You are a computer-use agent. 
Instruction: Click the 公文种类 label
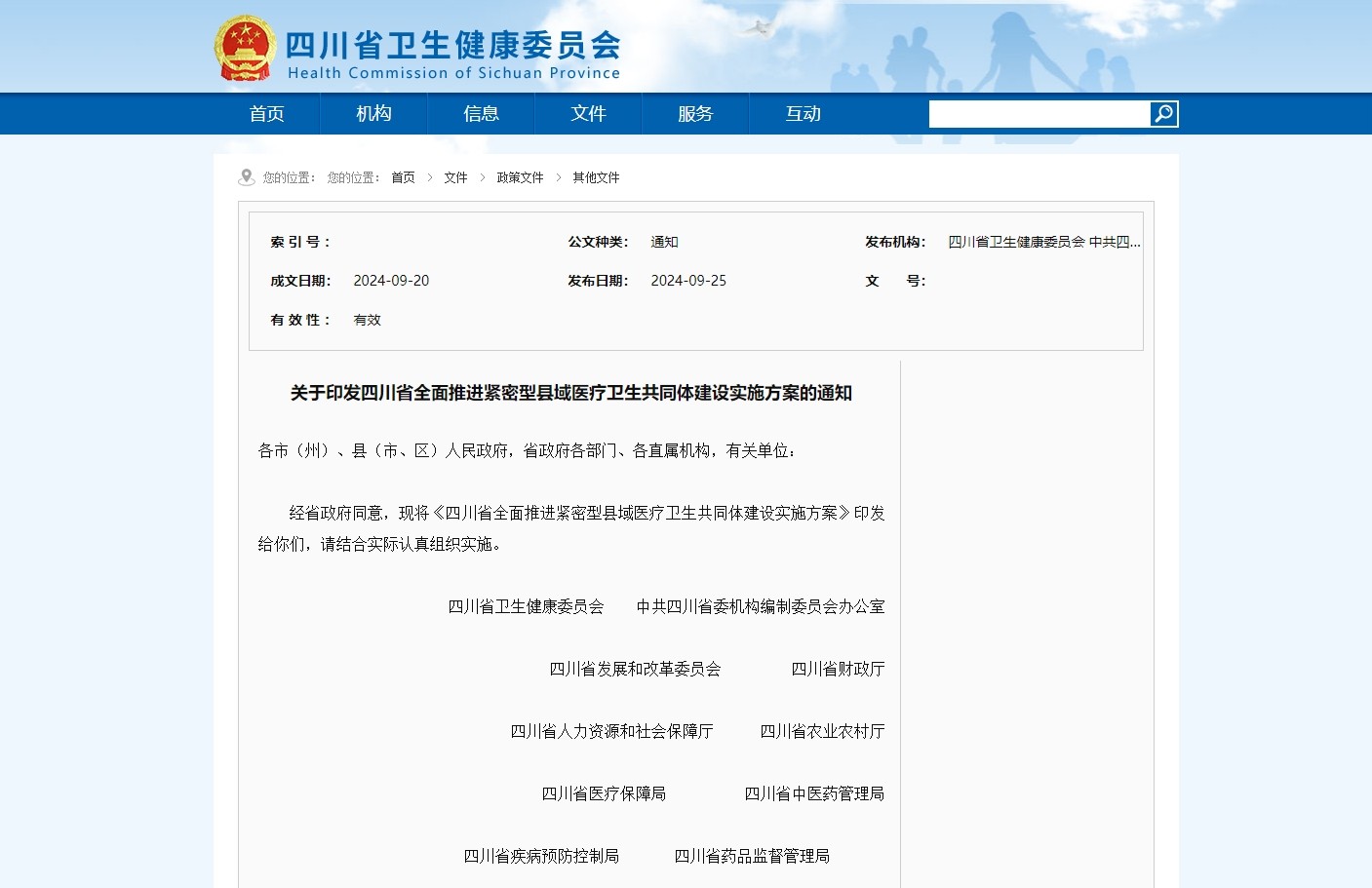(x=598, y=242)
